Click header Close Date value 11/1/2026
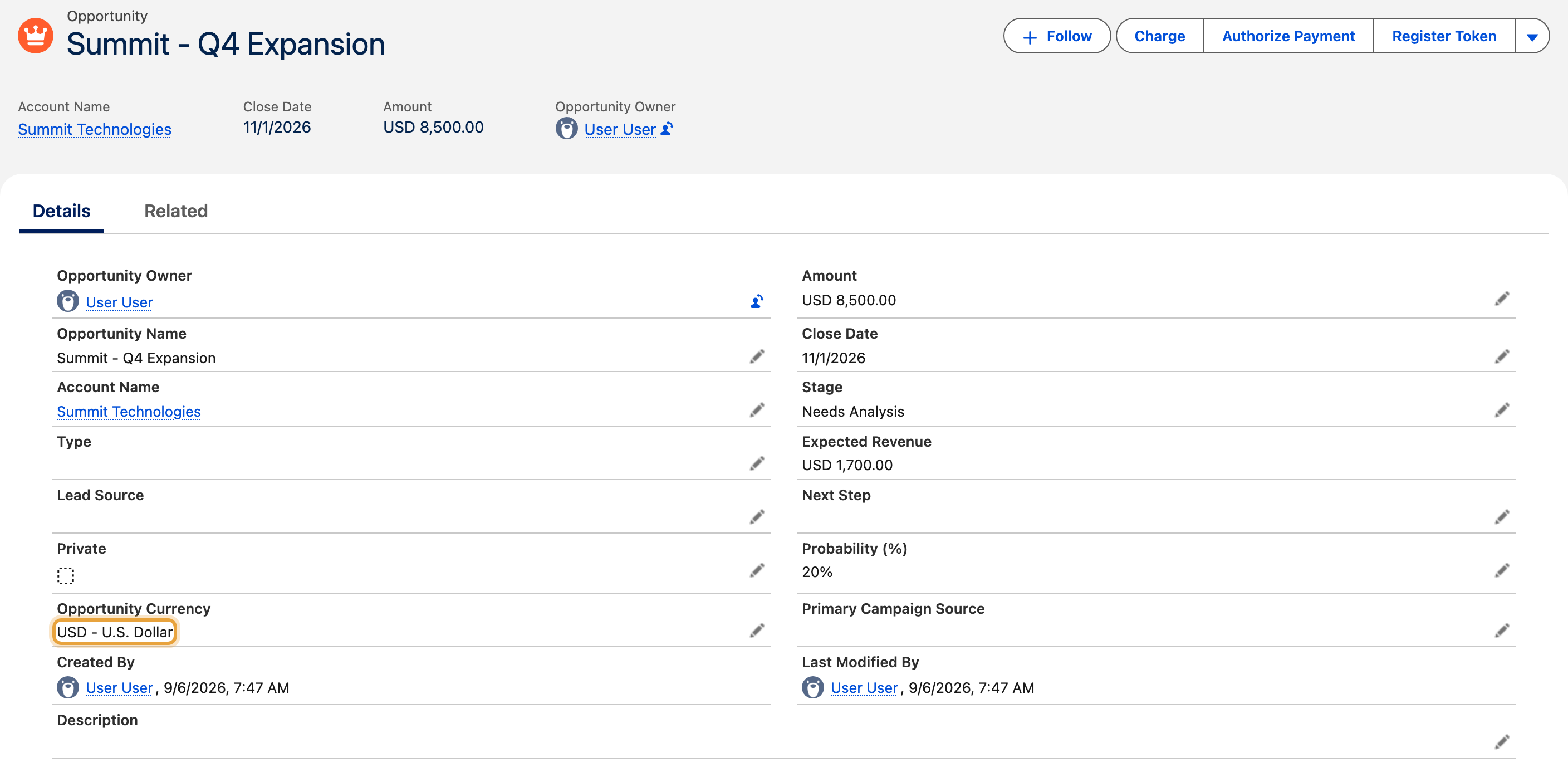 pyautogui.click(x=277, y=127)
